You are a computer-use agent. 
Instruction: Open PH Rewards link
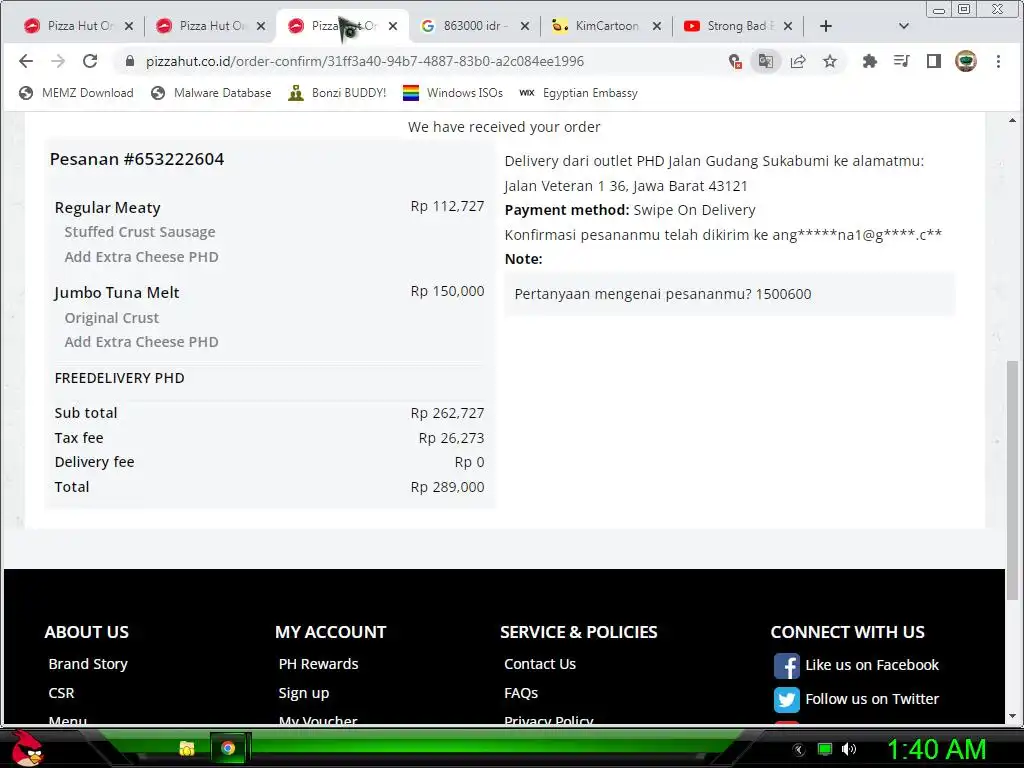(x=318, y=664)
